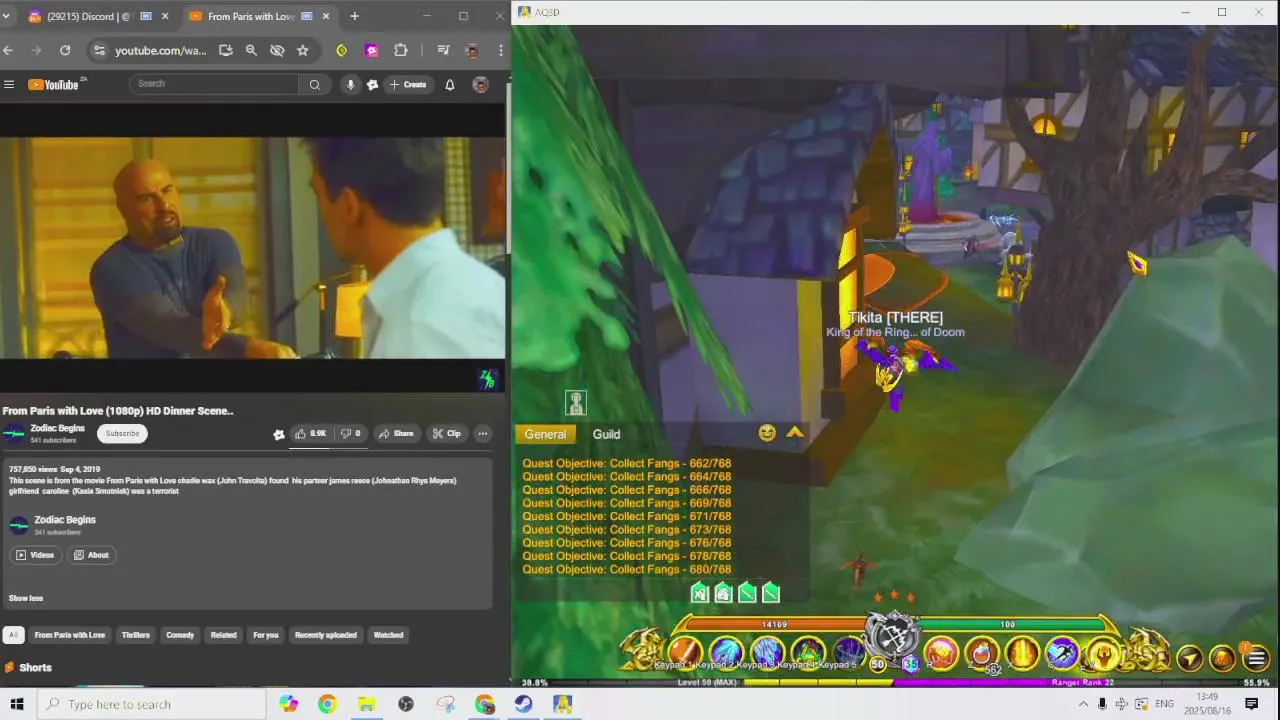View site information for youtube.com
1280x720 pixels.
click(x=98, y=50)
